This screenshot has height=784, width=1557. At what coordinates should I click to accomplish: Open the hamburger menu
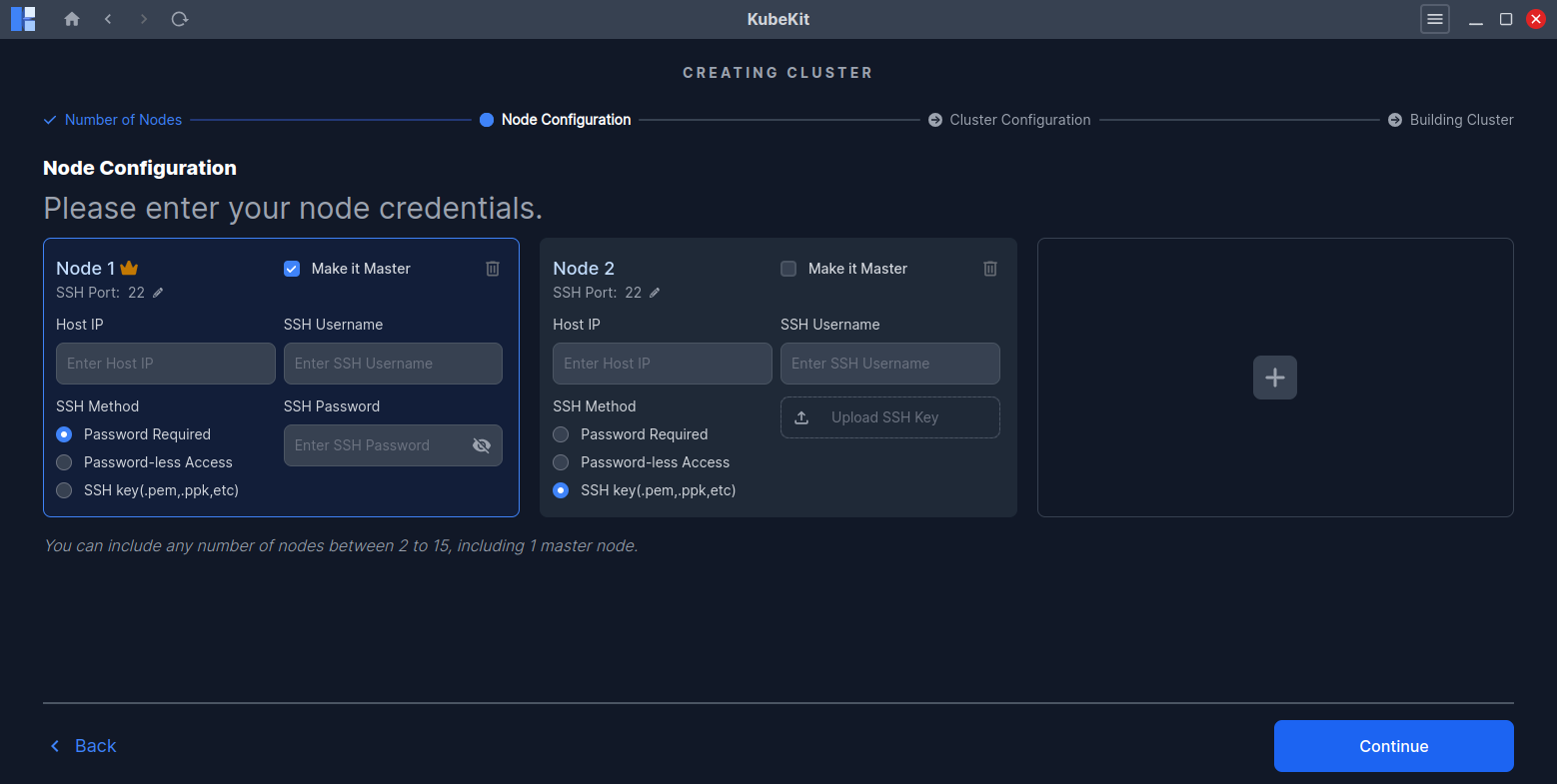[x=1434, y=19]
